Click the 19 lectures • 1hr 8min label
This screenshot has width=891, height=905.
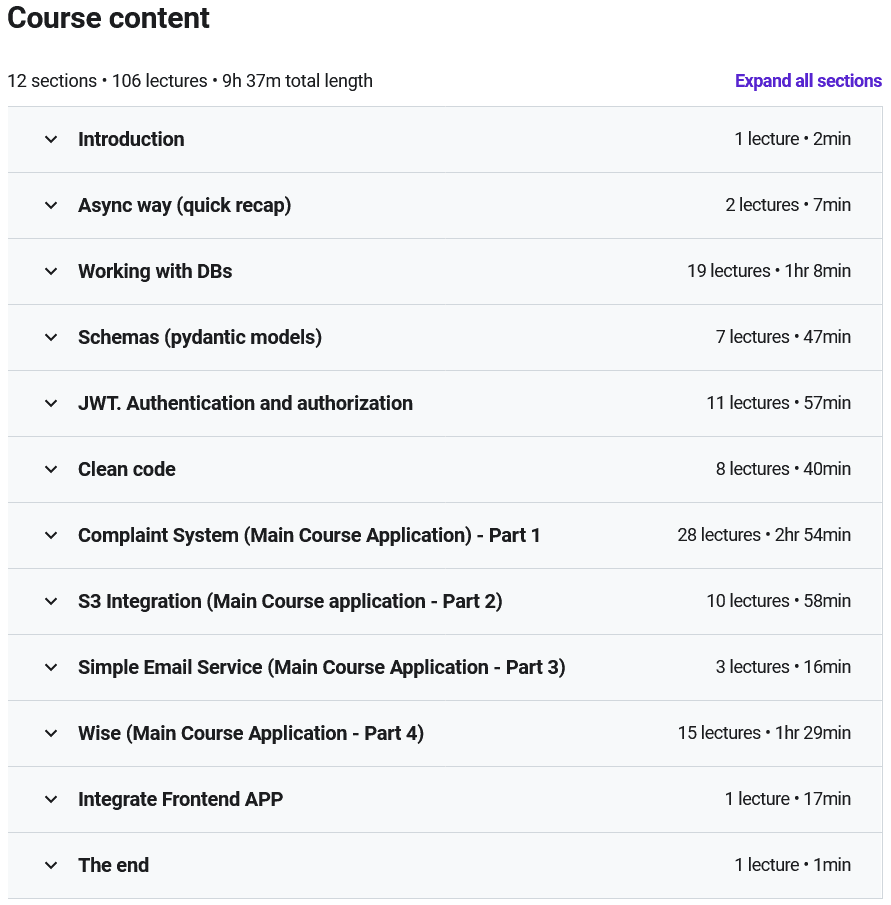pos(768,271)
